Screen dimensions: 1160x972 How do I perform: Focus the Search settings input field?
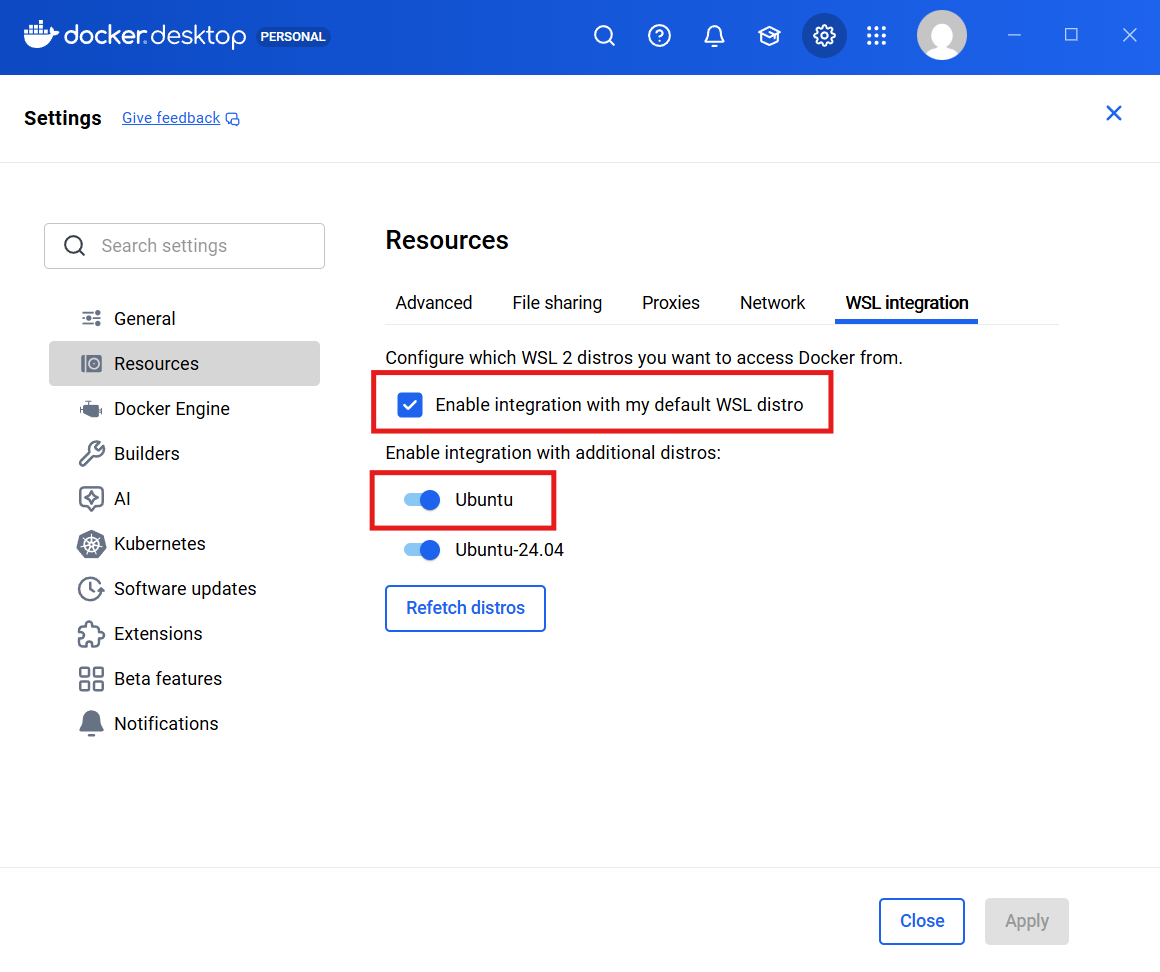pyautogui.click(x=184, y=246)
